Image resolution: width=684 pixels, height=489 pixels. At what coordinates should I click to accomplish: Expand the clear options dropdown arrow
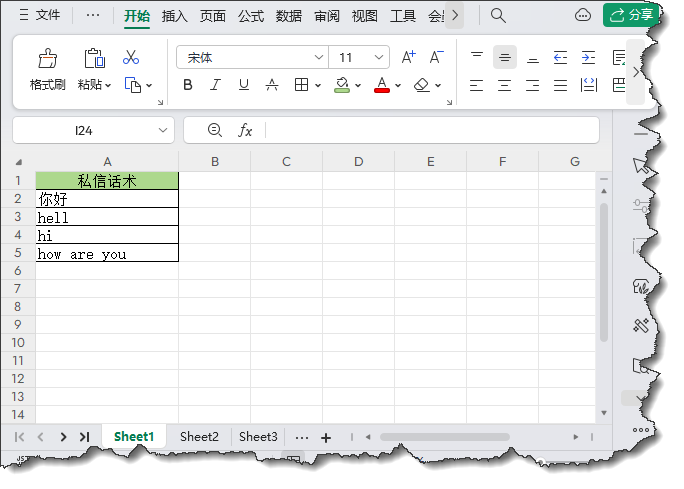click(438, 85)
